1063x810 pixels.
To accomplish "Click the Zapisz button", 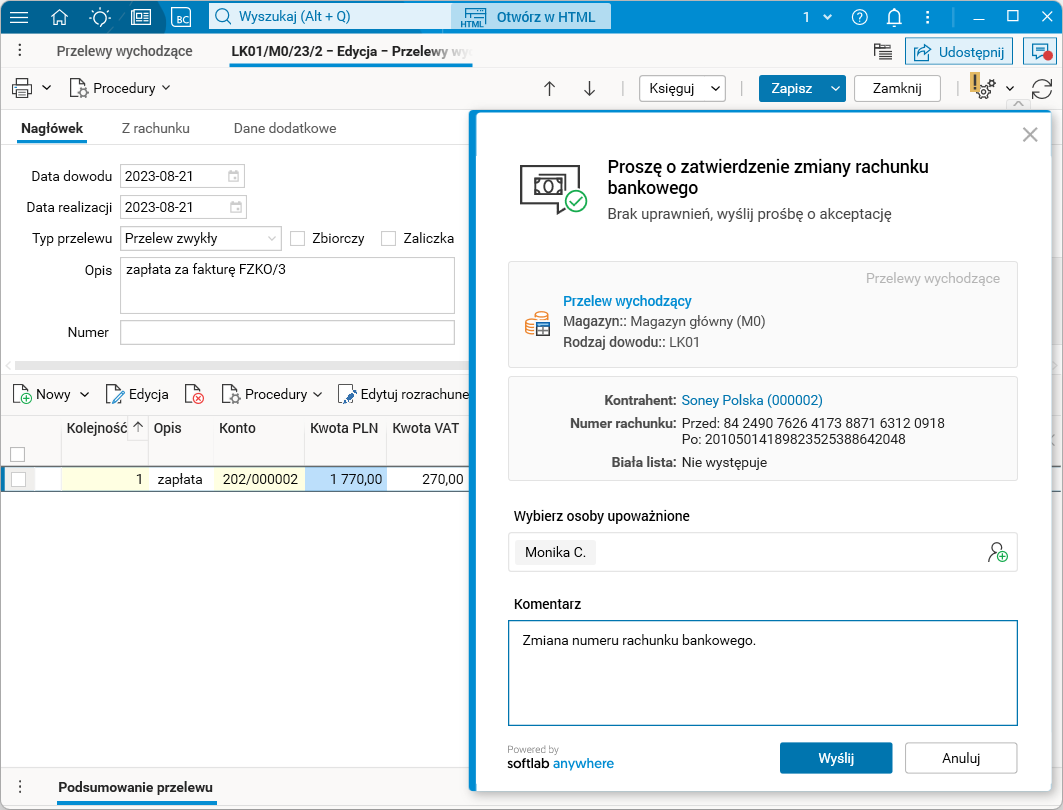I will tap(791, 88).
